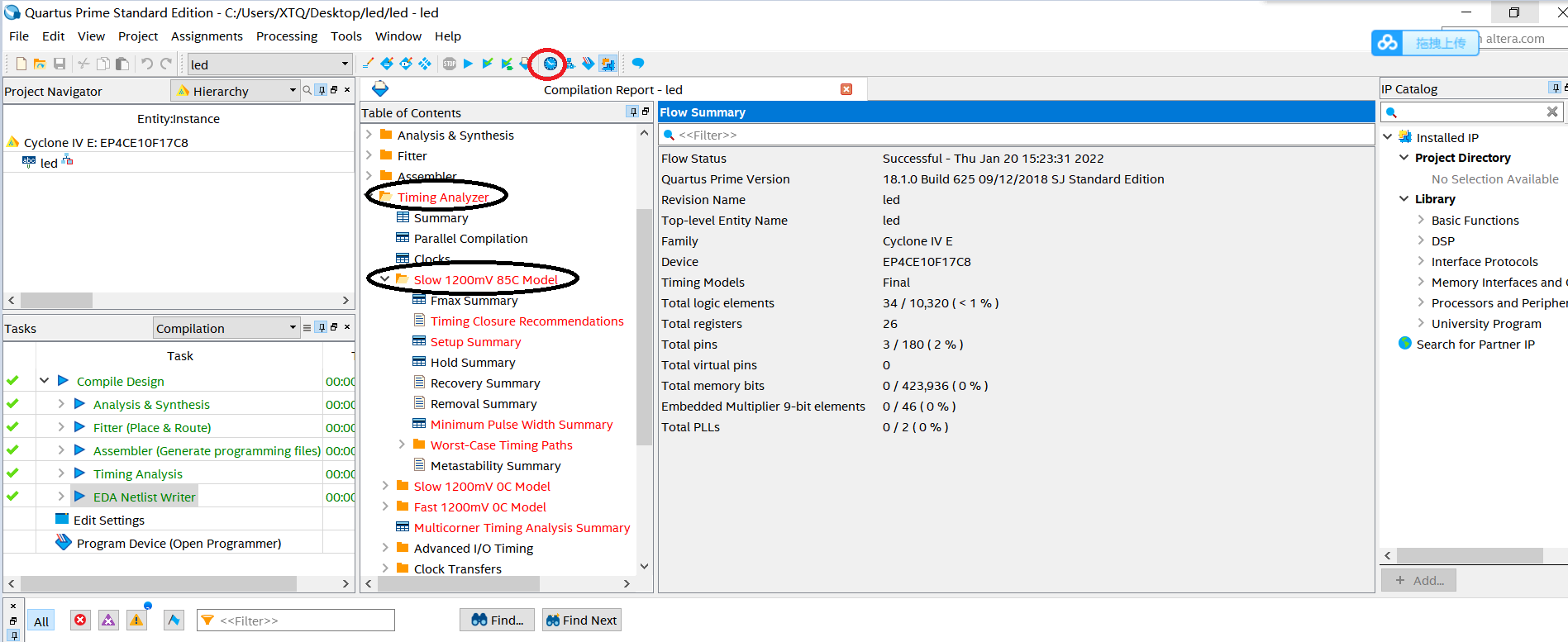Open Compilation dropdown in Tasks panel
Image resolution: width=1568 pixels, height=642 pixels.
pos(293,328)
